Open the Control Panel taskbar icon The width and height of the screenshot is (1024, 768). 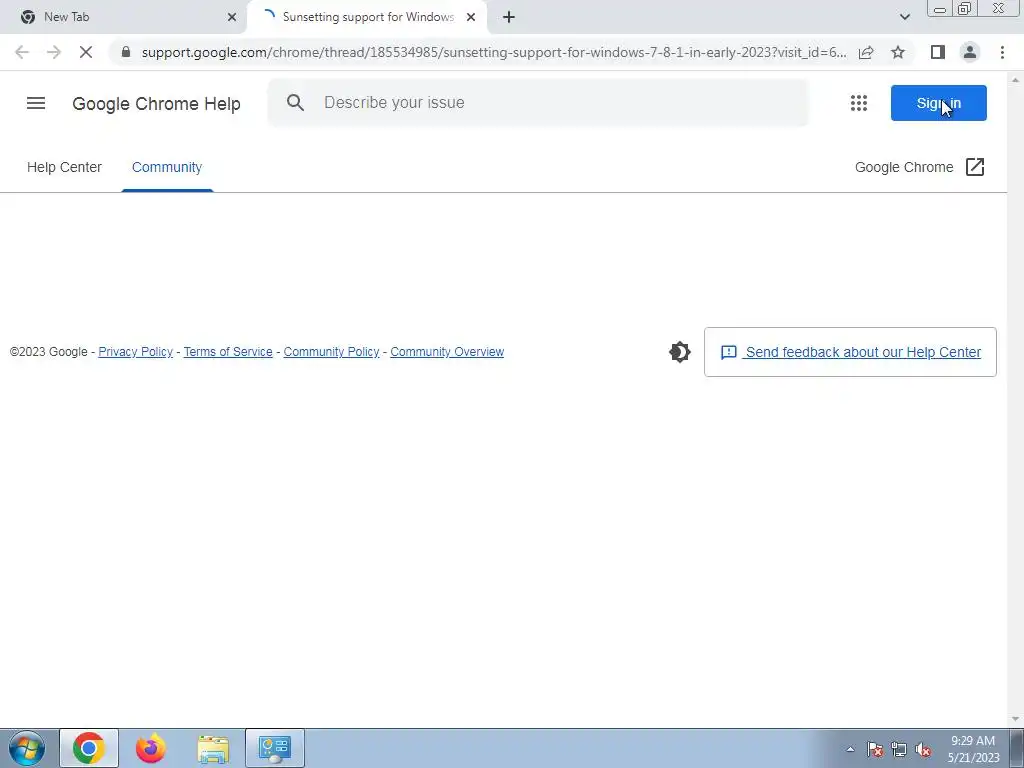pos(275,748)
